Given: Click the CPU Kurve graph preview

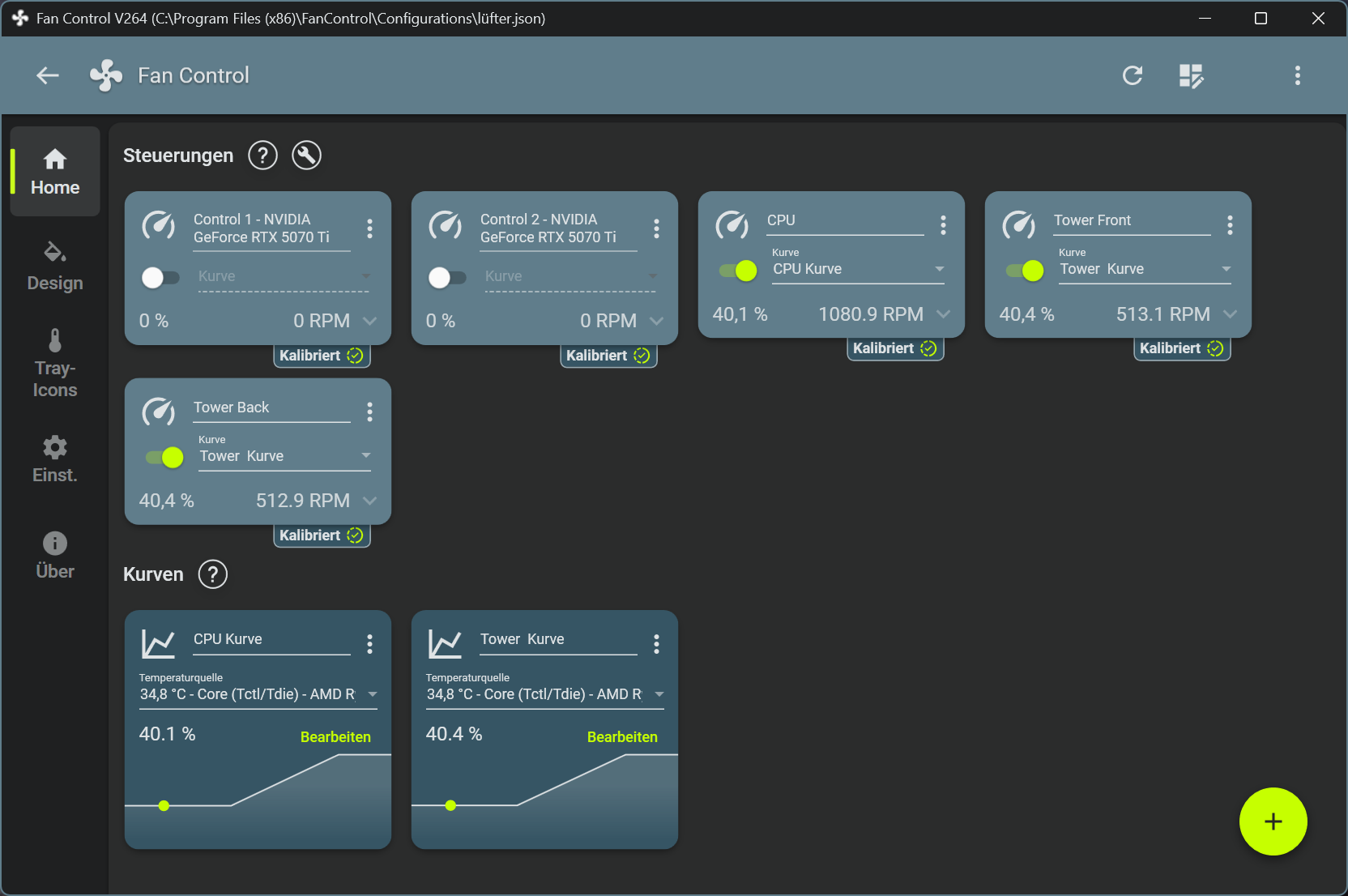Looking at the screenshot, I should coord(258,800).
